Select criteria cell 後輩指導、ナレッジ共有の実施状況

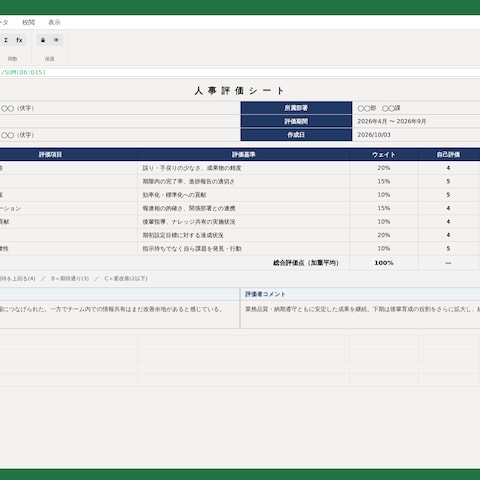(244, 222)
